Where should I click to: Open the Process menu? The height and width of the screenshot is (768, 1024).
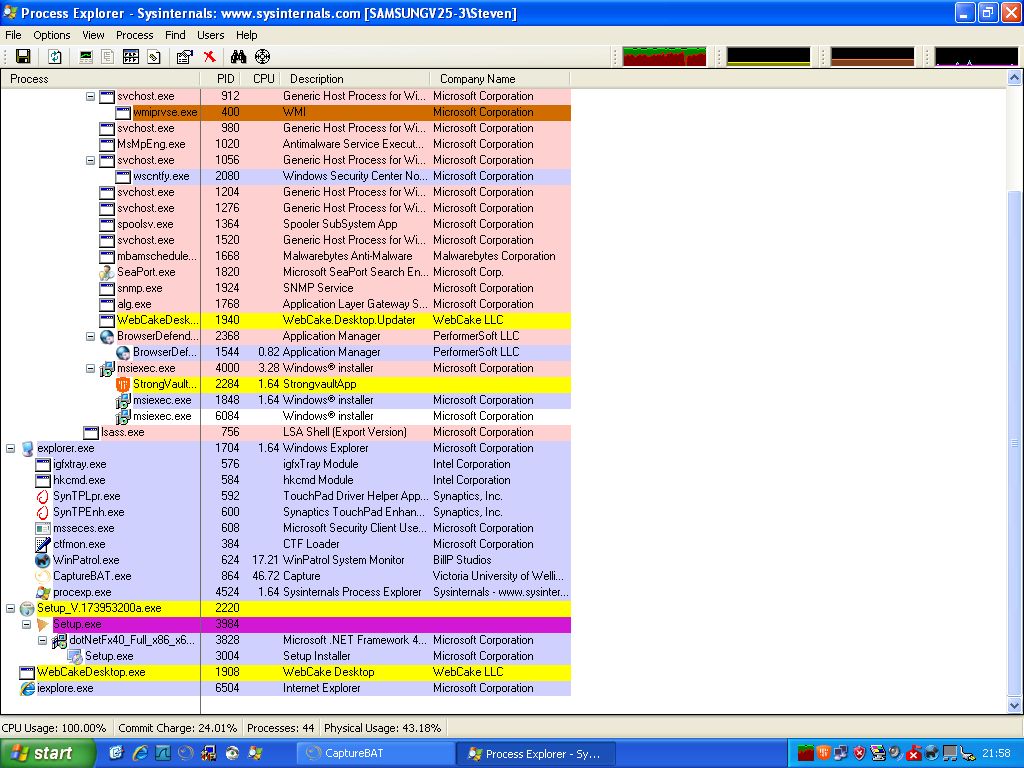(x=135, y=35)
